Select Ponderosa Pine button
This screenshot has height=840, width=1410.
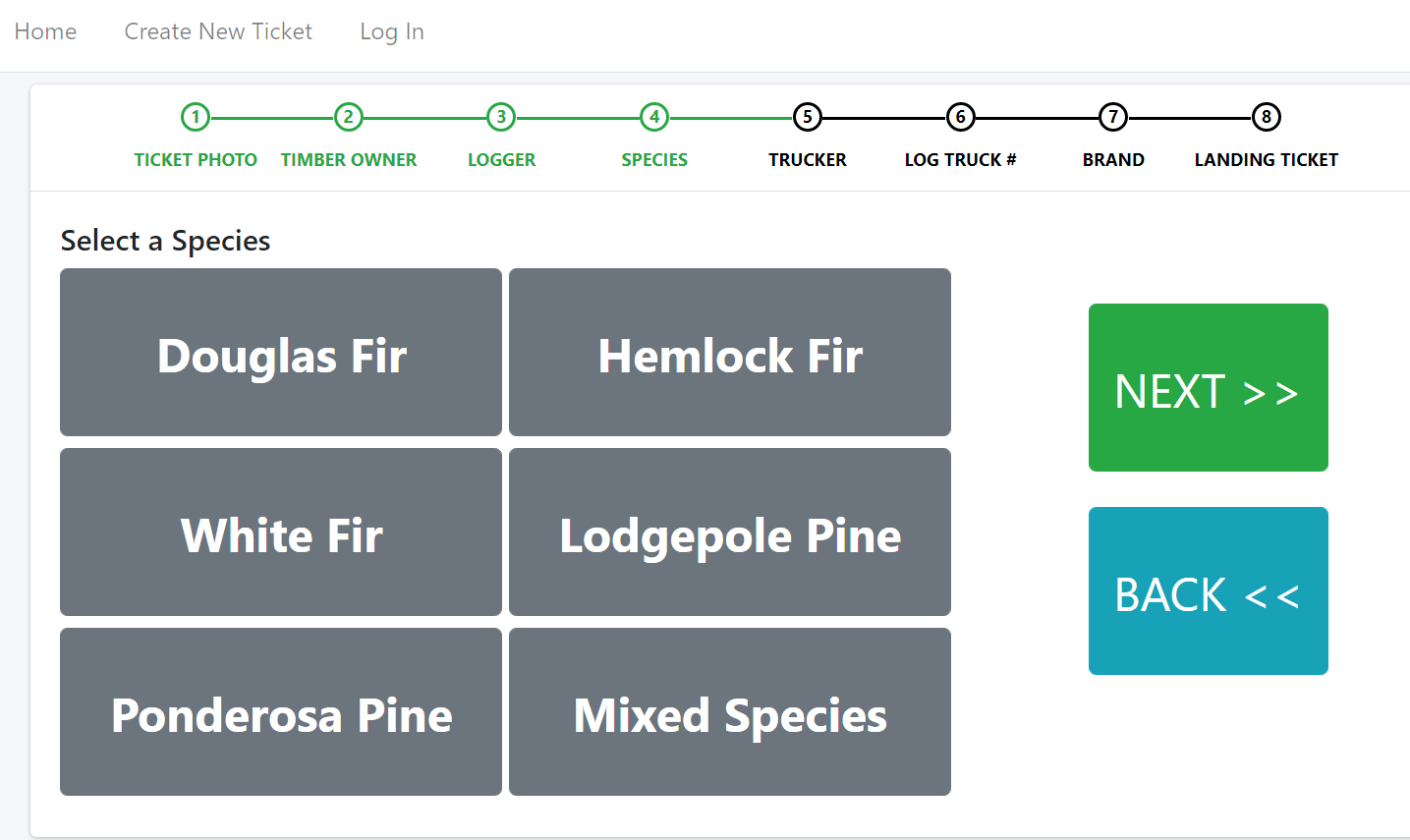[281, 712]
